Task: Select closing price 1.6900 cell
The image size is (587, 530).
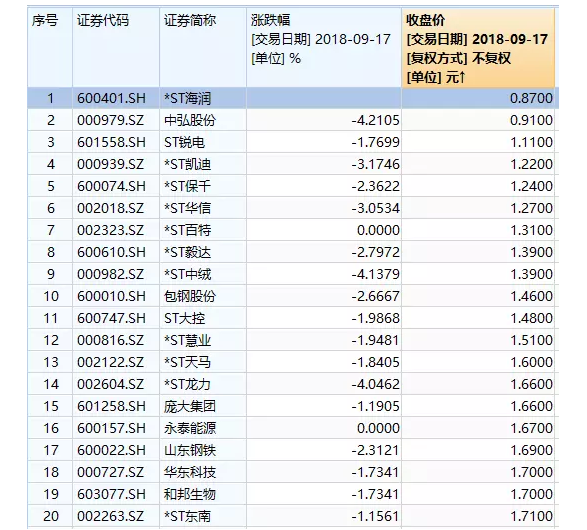Action: 478,450
